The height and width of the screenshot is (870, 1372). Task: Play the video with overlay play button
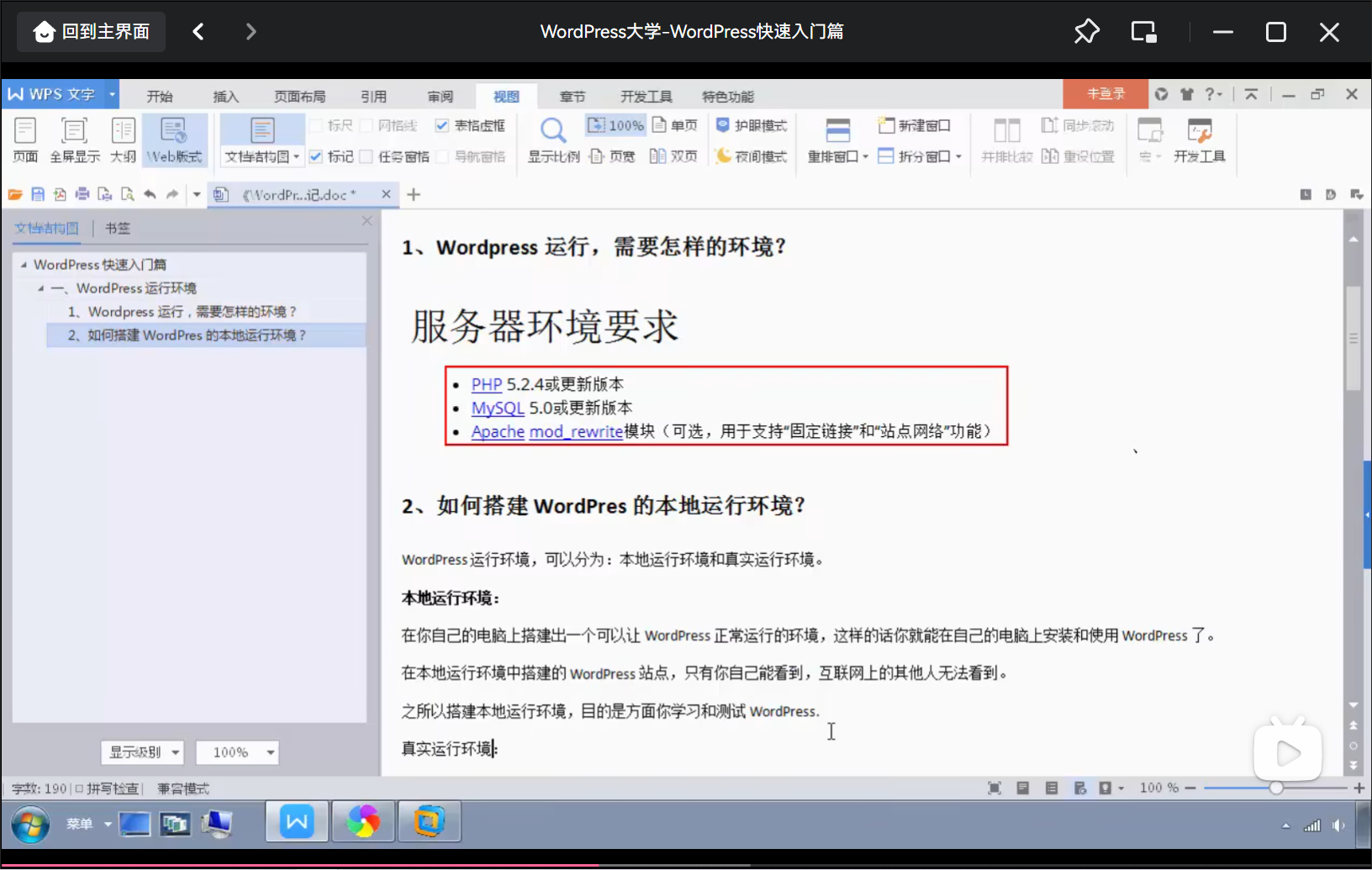pyautogui.click(x=1288, y=752)
